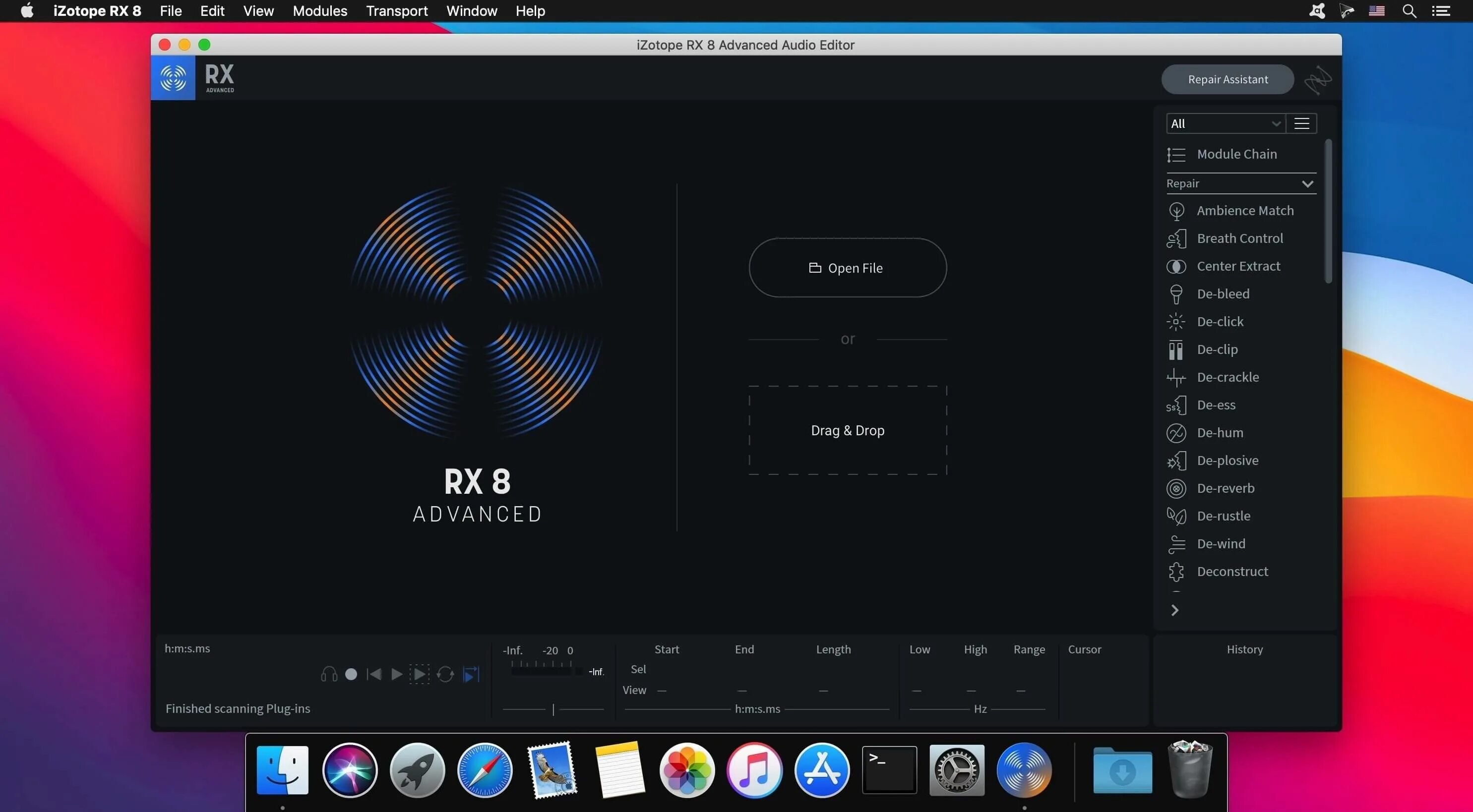Screen dimensions: 1473x812
Task: Toggle the list view icon in modules panel
Action: pyautogui.click(x=1301, y=123)
